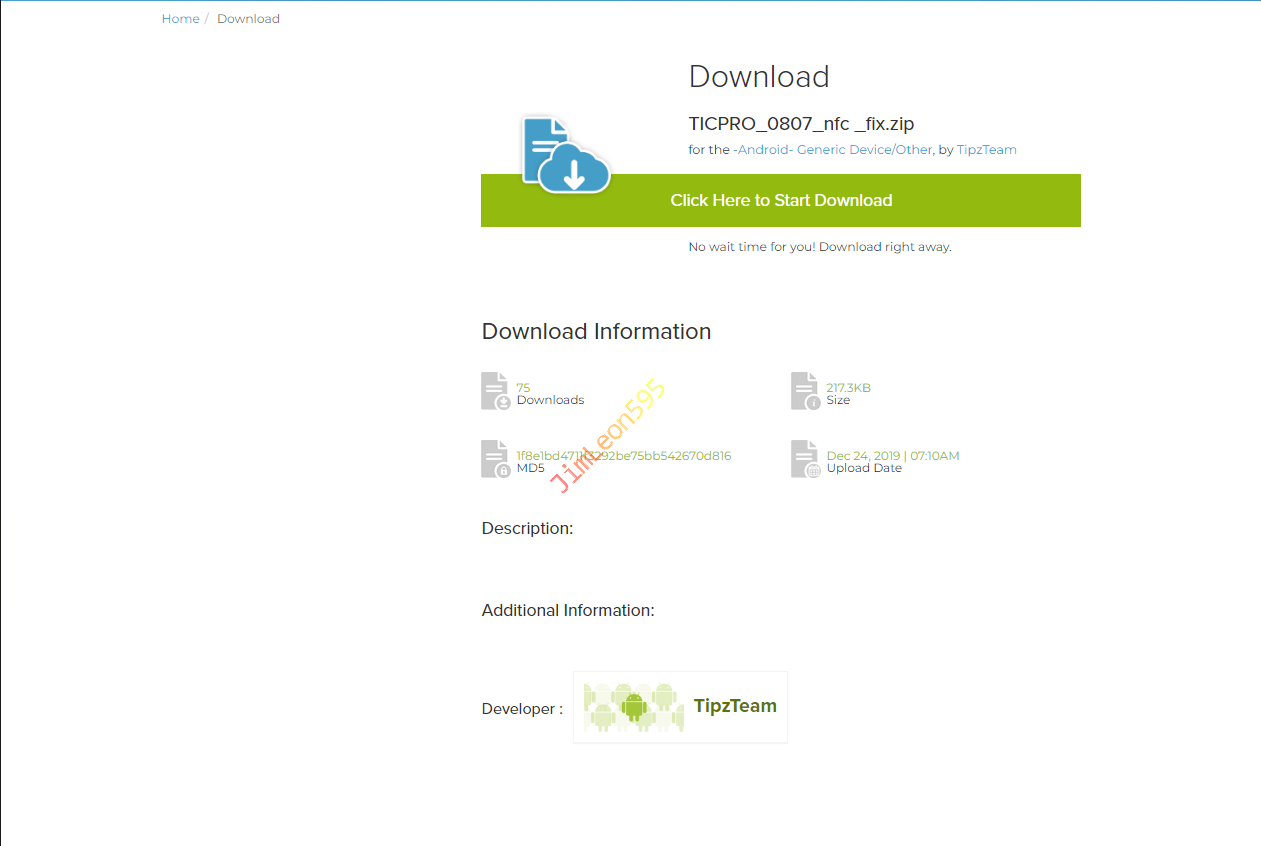Click the MD5 lock file icon

click(495, 459)
